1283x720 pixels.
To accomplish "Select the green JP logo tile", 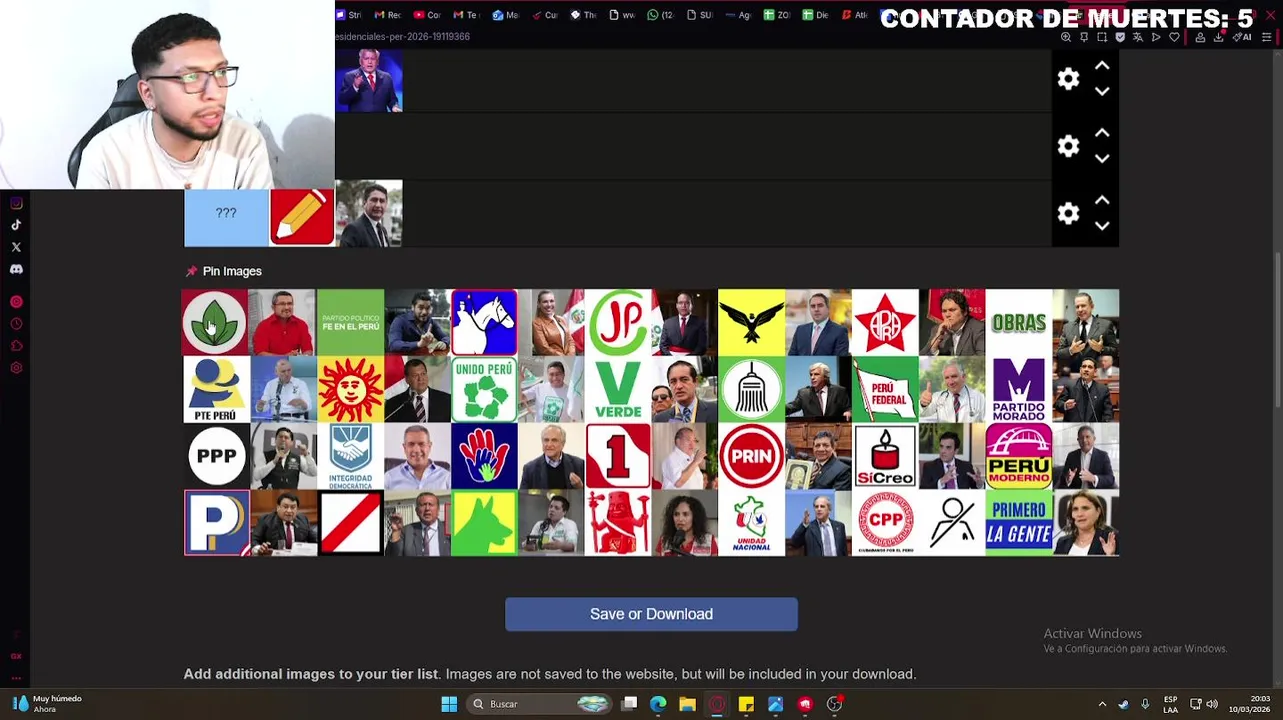I will click(618, 322).
